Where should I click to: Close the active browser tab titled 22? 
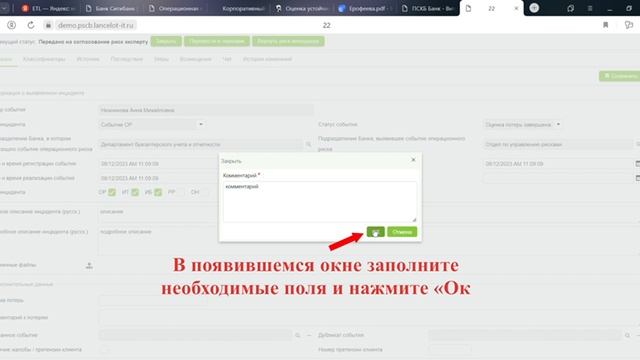516,8
